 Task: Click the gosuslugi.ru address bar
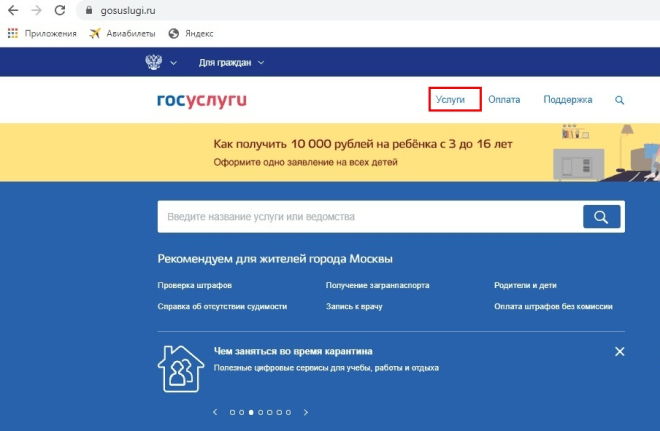(x=370, y=10)
